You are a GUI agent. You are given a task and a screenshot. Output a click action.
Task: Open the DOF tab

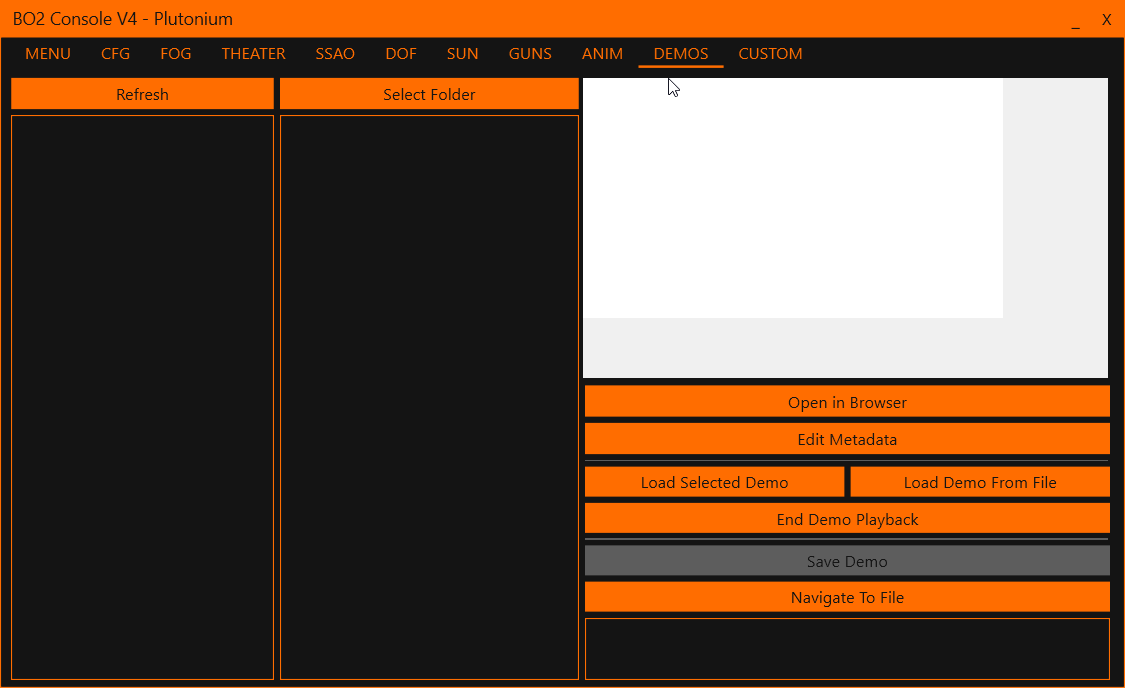pos(400,54)
